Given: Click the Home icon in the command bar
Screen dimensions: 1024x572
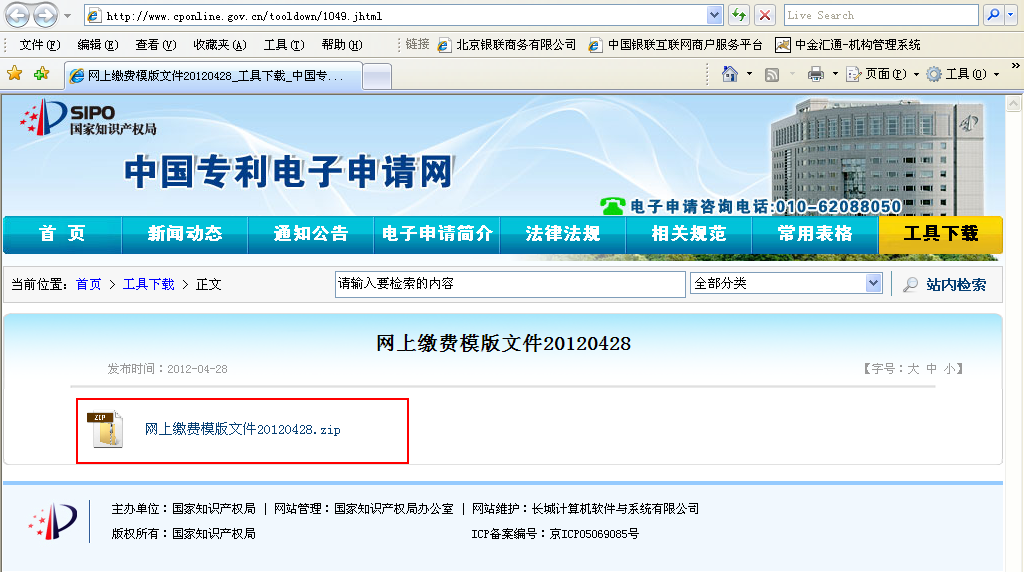Looking at the screenshot, I should point(730,74).
